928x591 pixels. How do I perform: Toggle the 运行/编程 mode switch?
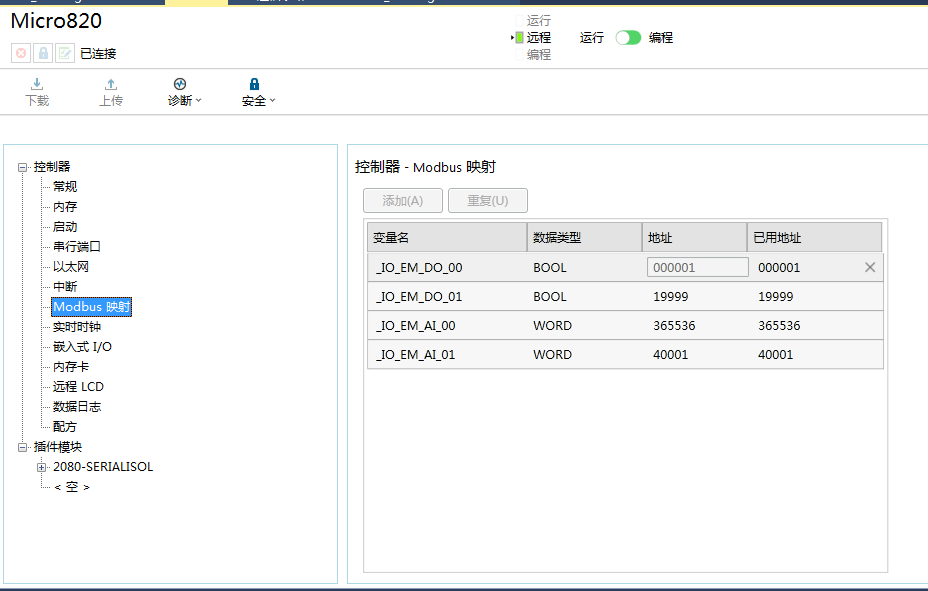point(628,38)
